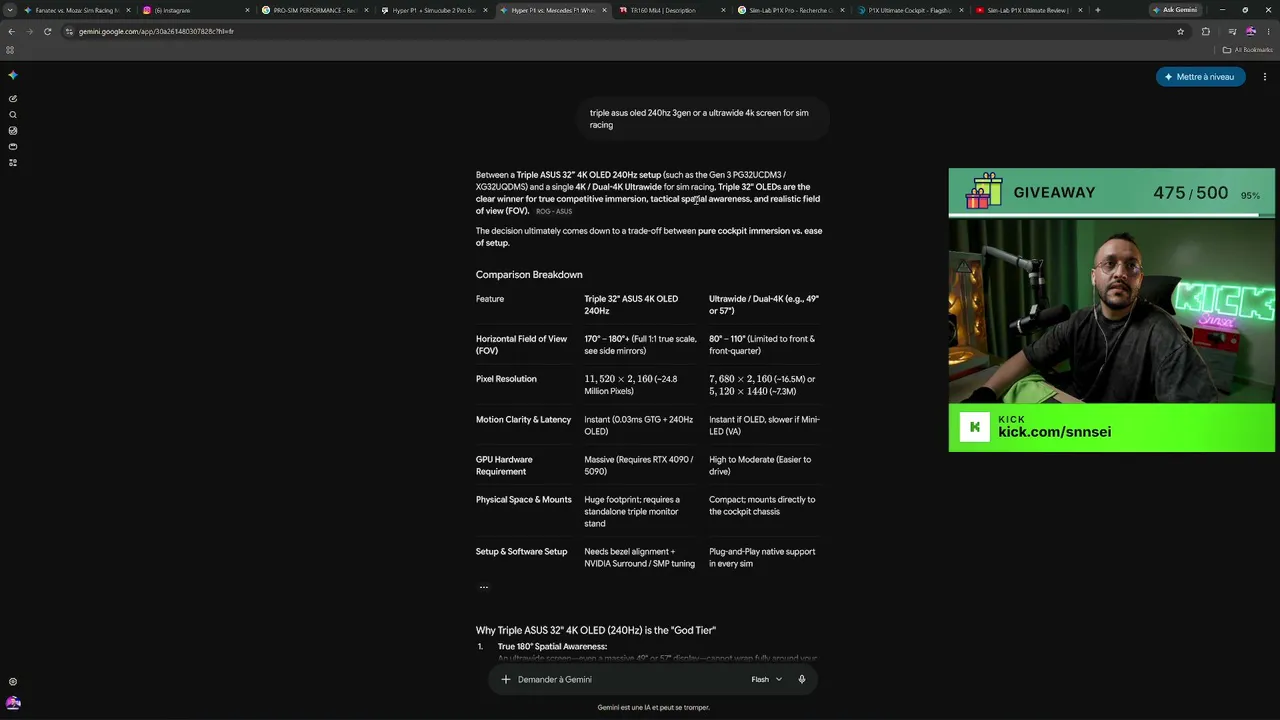This screenshot has width=1280, height=720.
Task: Click the Mettre à niveau upgrade button
Action: [x=1200, y=77]
